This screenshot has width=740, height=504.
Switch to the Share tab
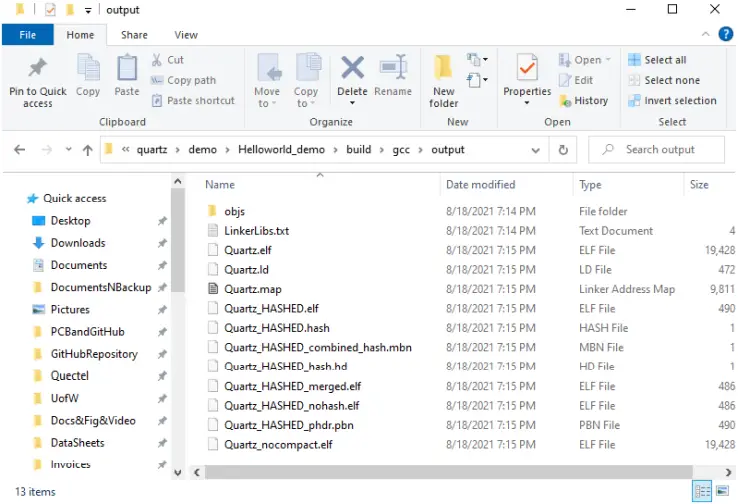coord(134,35)
